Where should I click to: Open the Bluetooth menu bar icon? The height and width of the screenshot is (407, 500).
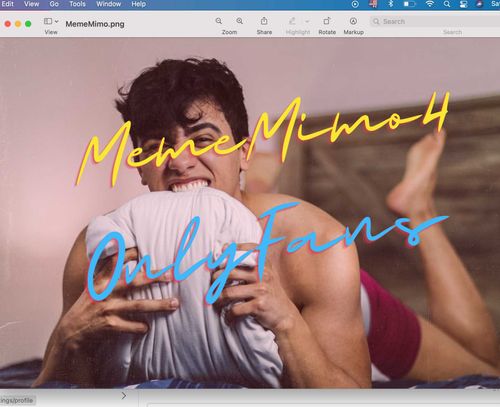tap(391, 4)
